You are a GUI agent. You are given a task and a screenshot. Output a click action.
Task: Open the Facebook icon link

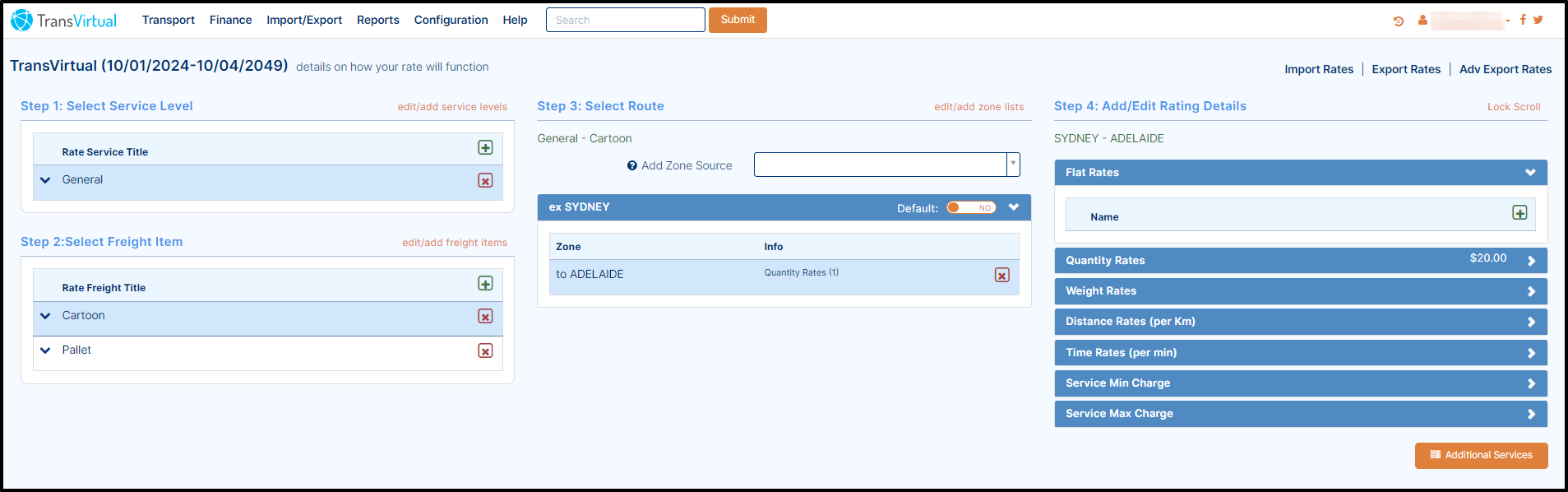[1523, 20]
